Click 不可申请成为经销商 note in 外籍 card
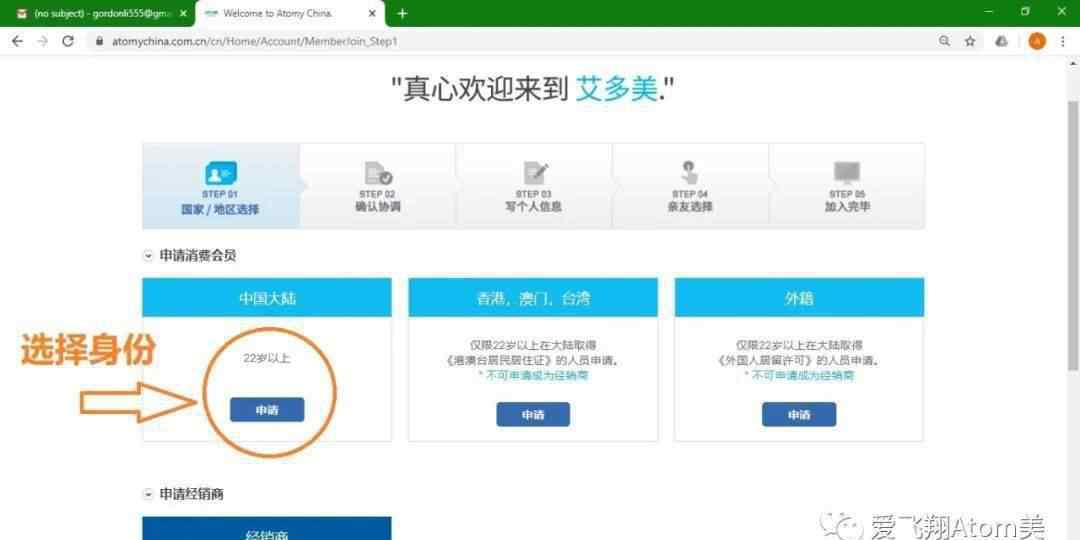Screen dimensions: 1080x540 point(799,375)
